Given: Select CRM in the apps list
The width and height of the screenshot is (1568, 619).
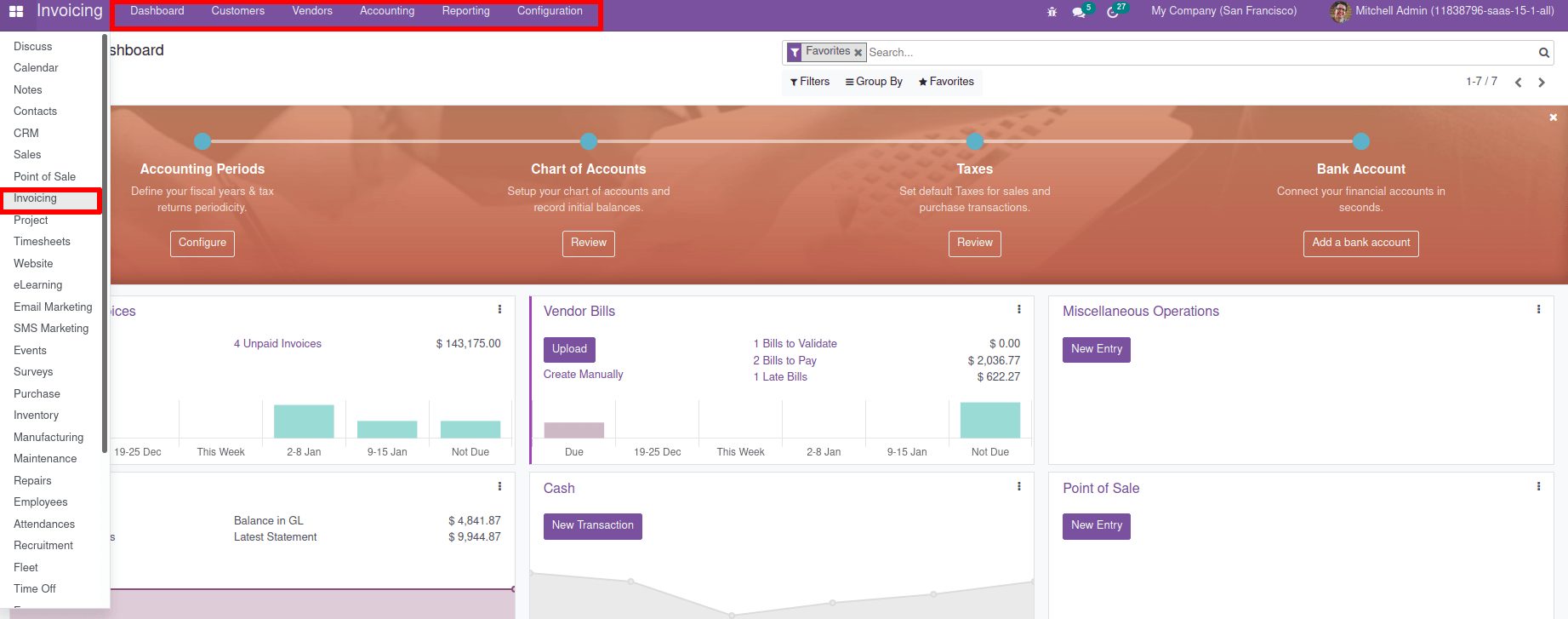Looking at the screenshot, I should click(26, 134).
